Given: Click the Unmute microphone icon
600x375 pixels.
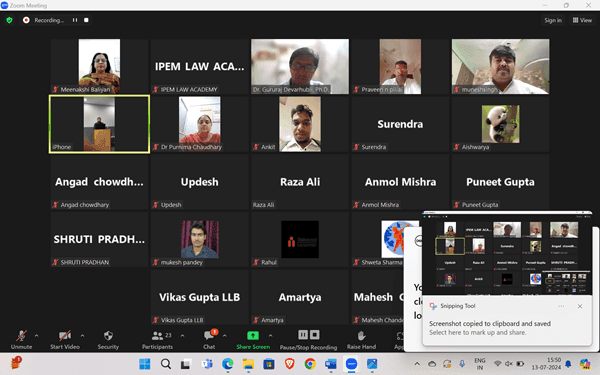Looking at the screenshot, I should (x=21, y=336).
